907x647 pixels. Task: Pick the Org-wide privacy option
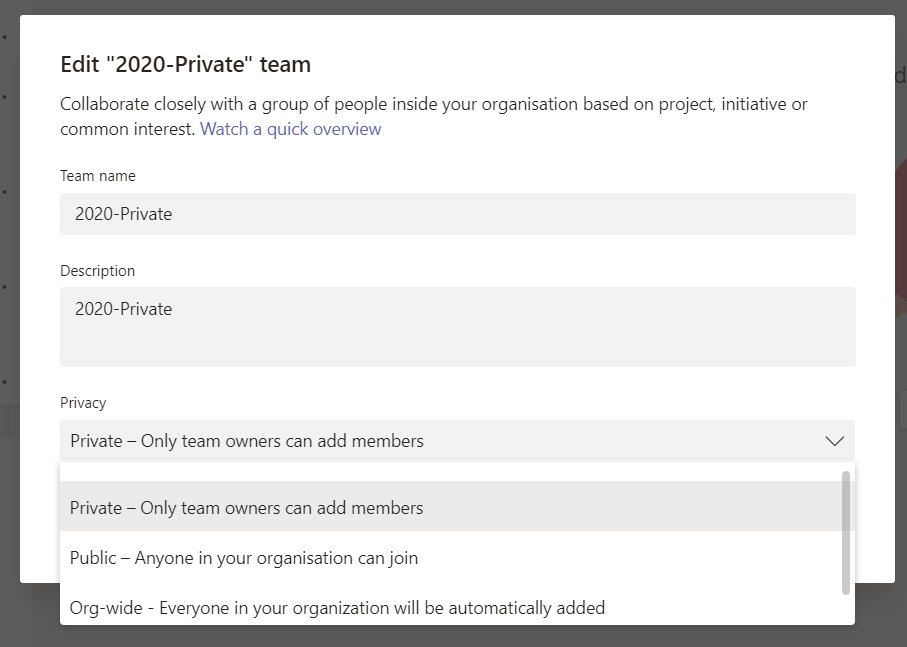337,607
